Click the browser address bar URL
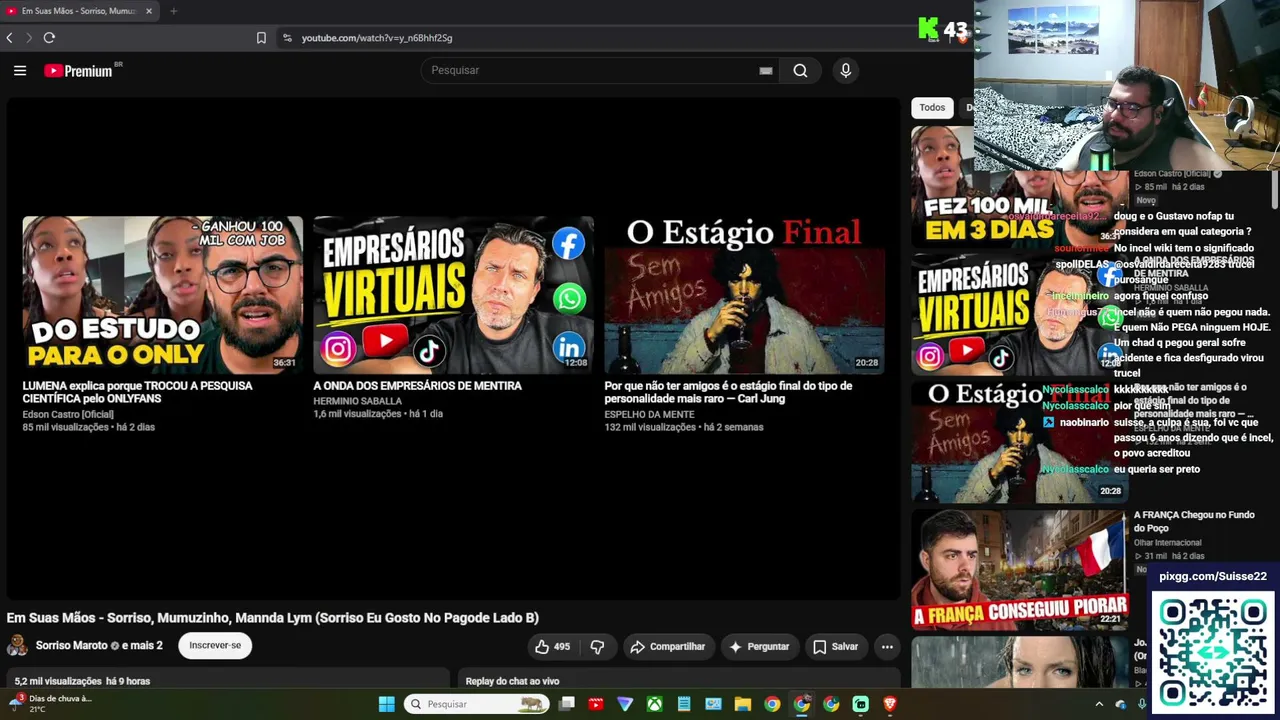Screen dimensions: 1280x720 click(x=377, y=38)
